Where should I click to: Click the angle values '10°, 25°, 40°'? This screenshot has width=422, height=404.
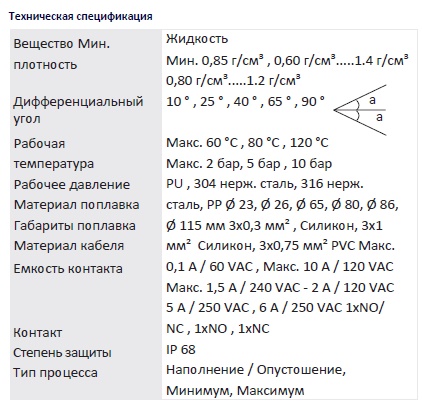[x=208, y=101]
